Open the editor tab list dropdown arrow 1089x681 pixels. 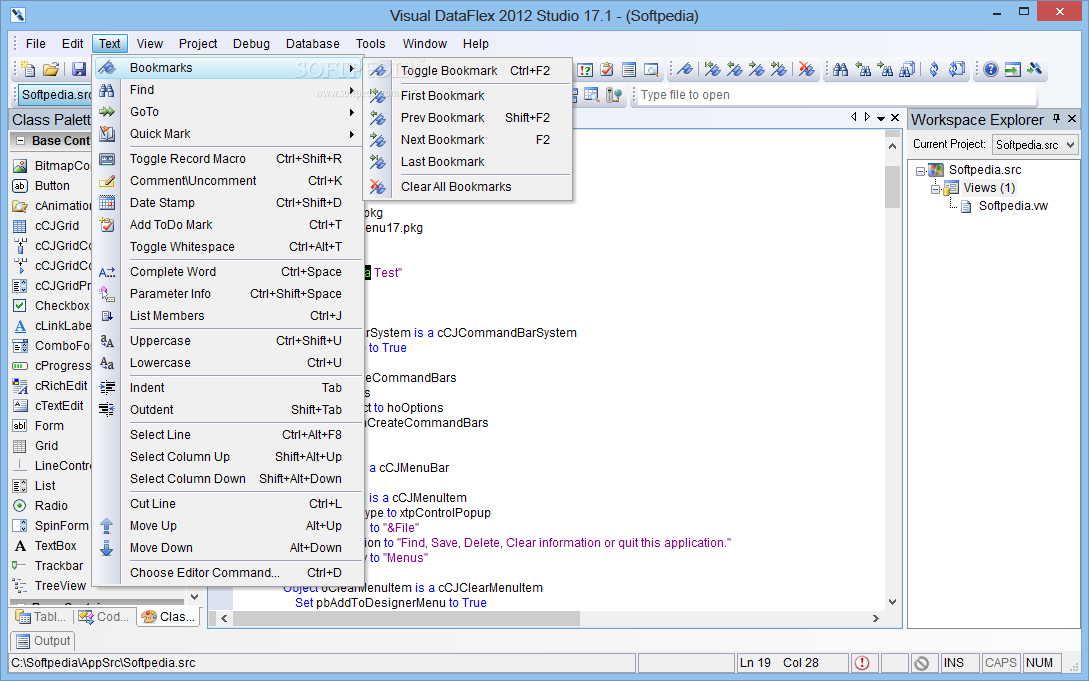(x=881, y=119)
